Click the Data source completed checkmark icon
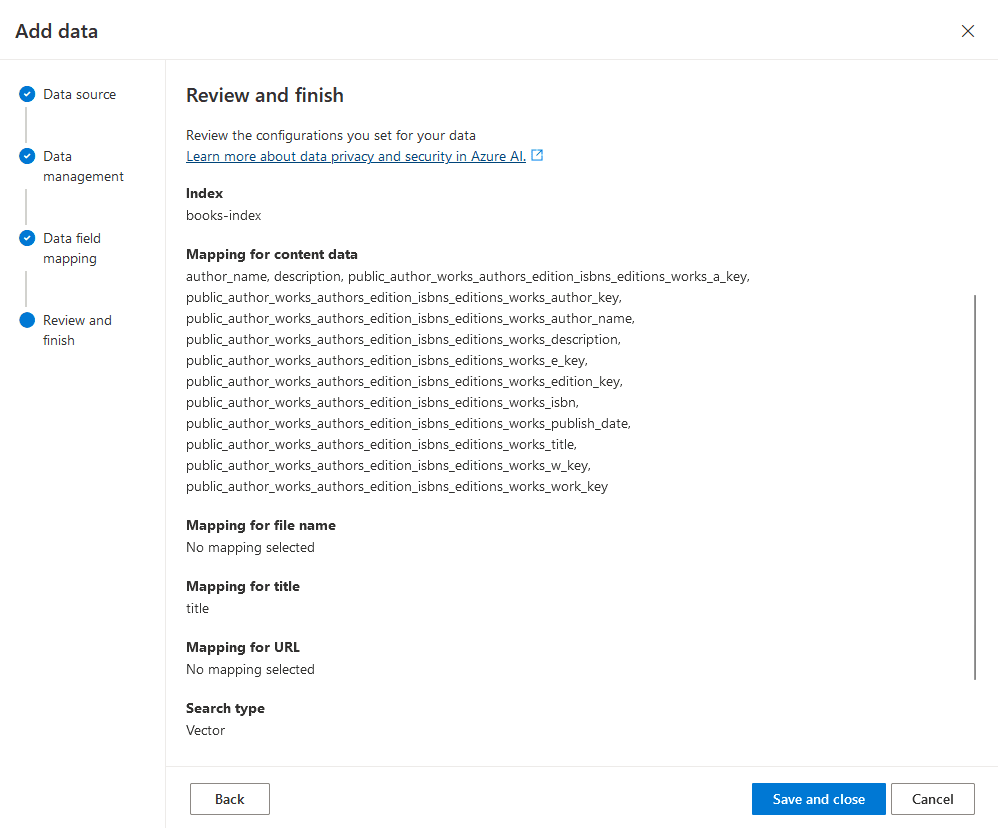Viewport: 998px width, 828px height. coord(26,94)
